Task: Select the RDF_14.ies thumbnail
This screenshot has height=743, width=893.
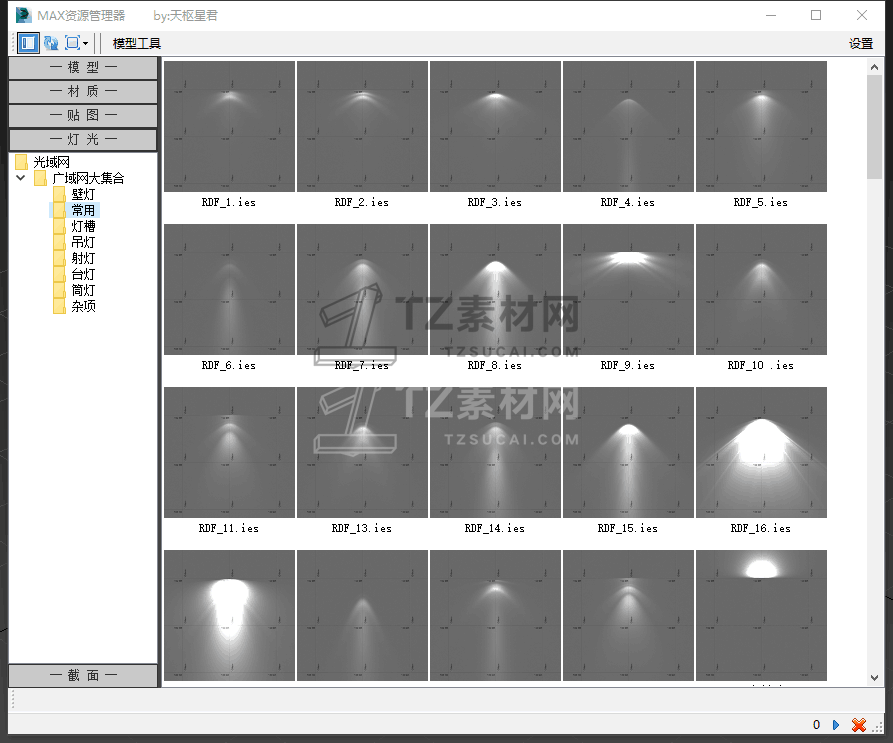Action: (x=495, y=453)
